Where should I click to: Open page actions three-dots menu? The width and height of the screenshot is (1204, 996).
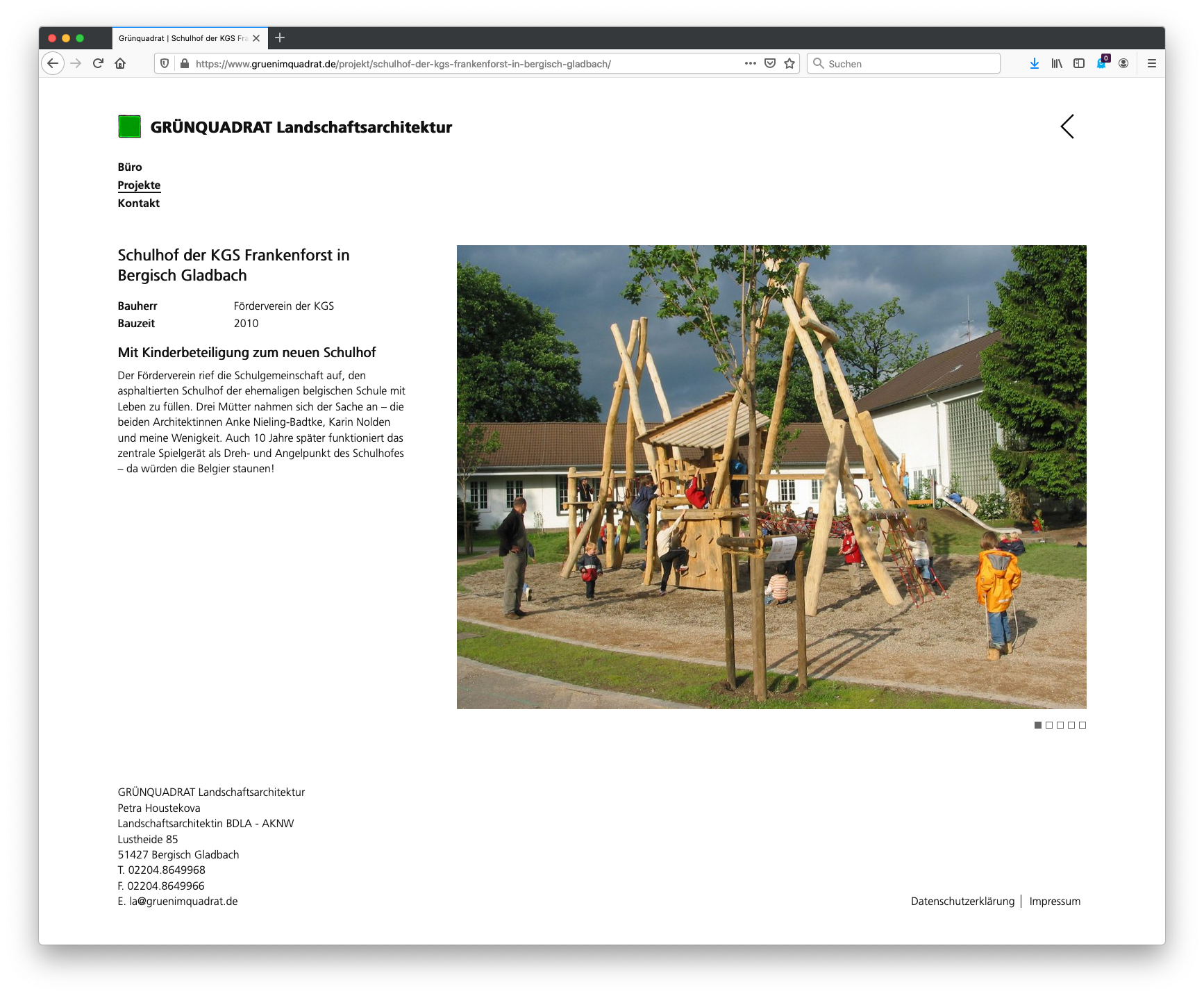coord(750,63)
